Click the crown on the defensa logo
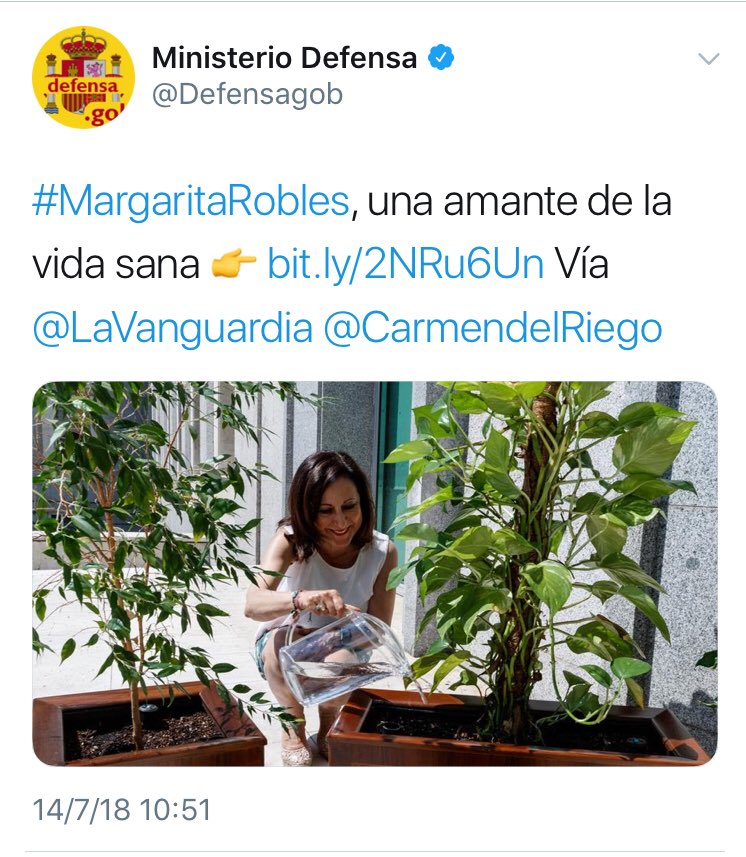The width and height of the screenshot is (746, 857). point(83,44)
